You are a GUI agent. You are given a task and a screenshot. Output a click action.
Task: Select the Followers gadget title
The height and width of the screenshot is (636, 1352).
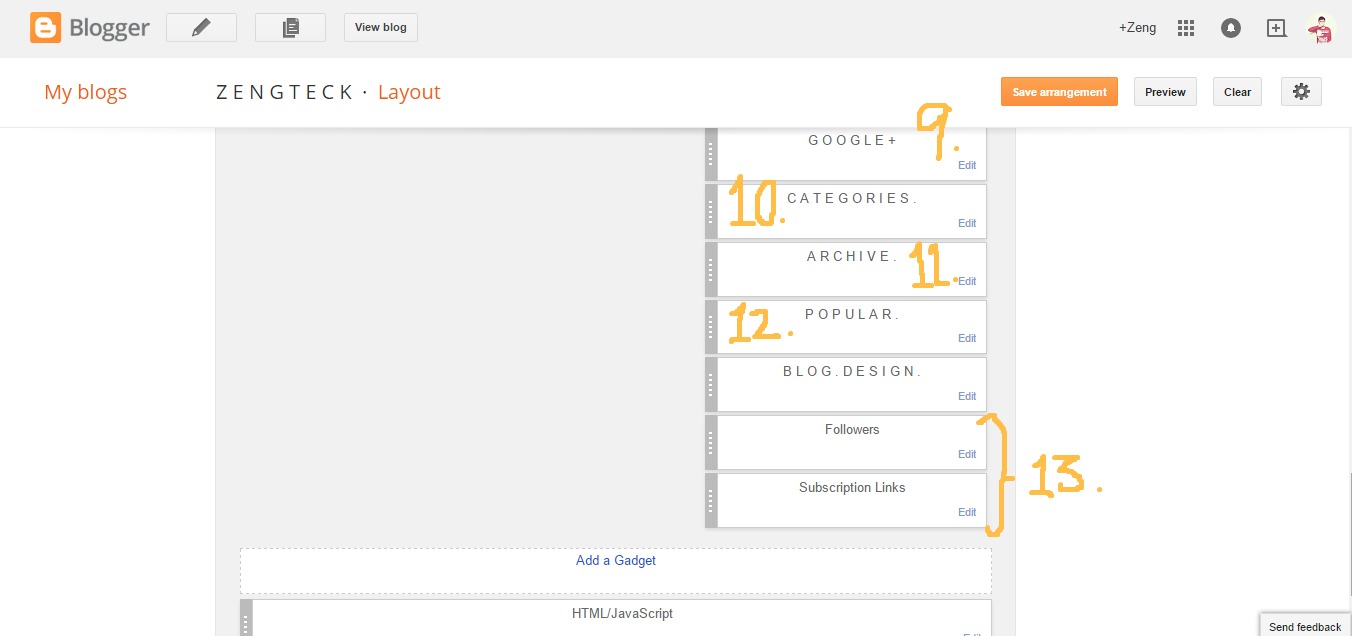[852, 430]
